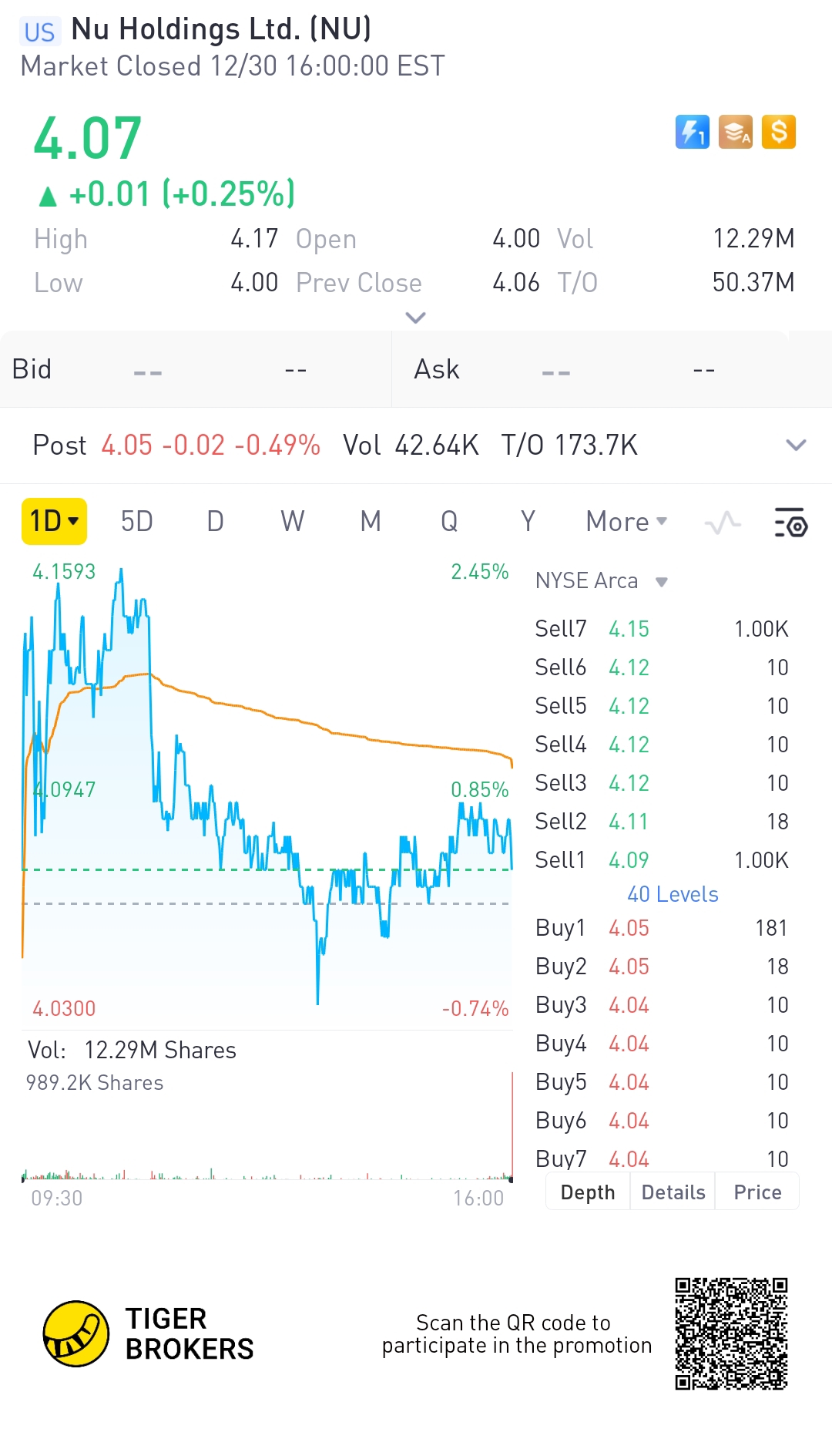Select the 5D chart timeframe
Screen dimensions: 832x1456
pos(136,522)
